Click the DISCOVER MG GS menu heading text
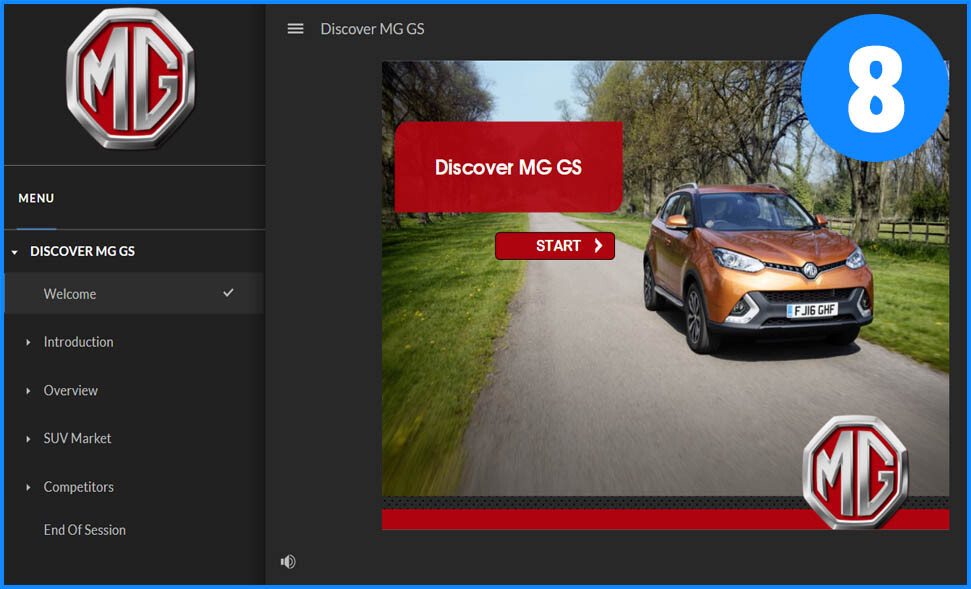This screenshot has height=589, width=971. point(82,251)
